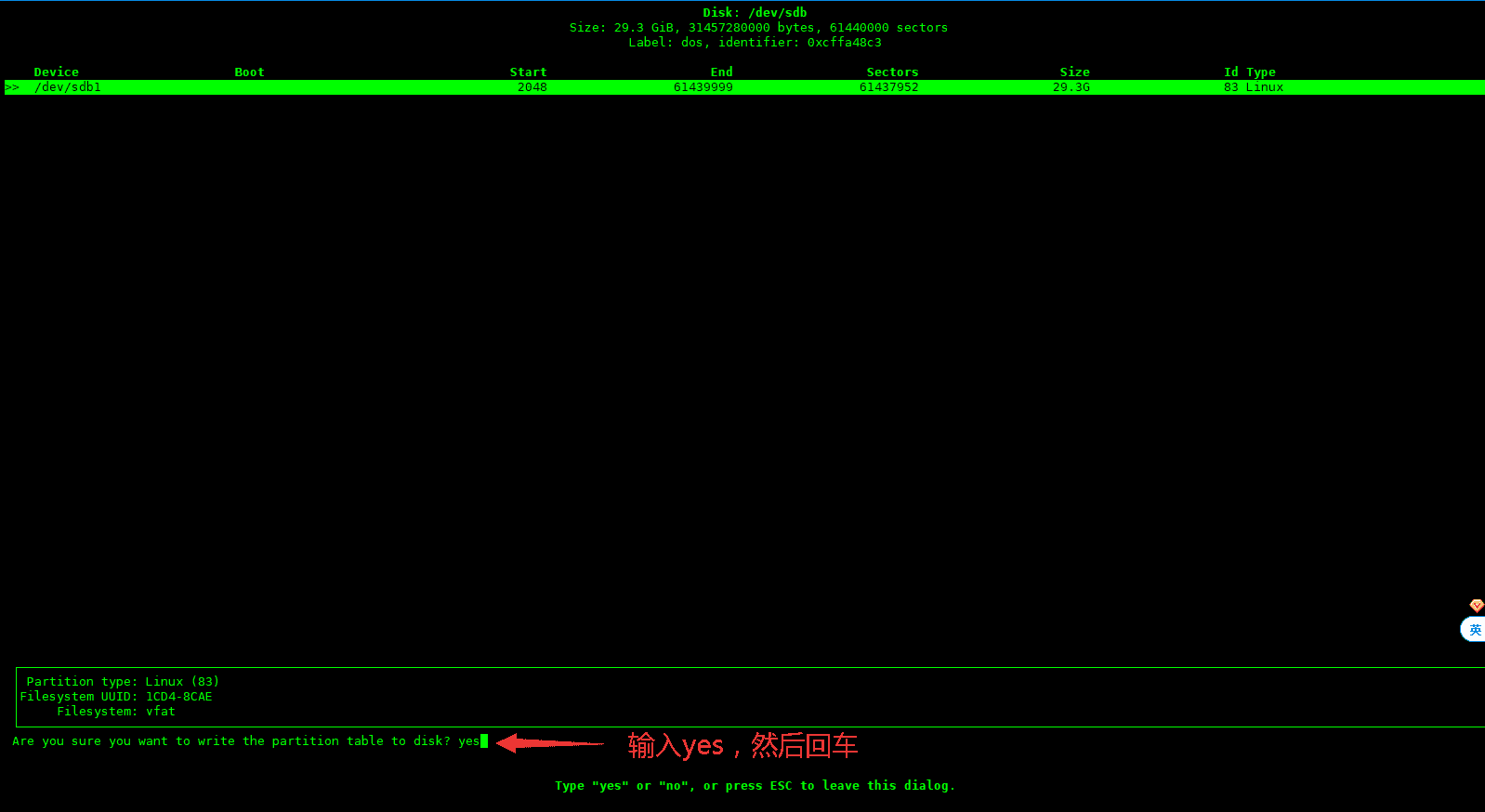
Task: Click the Filesystem: vfat line
Action: [115, 712]
